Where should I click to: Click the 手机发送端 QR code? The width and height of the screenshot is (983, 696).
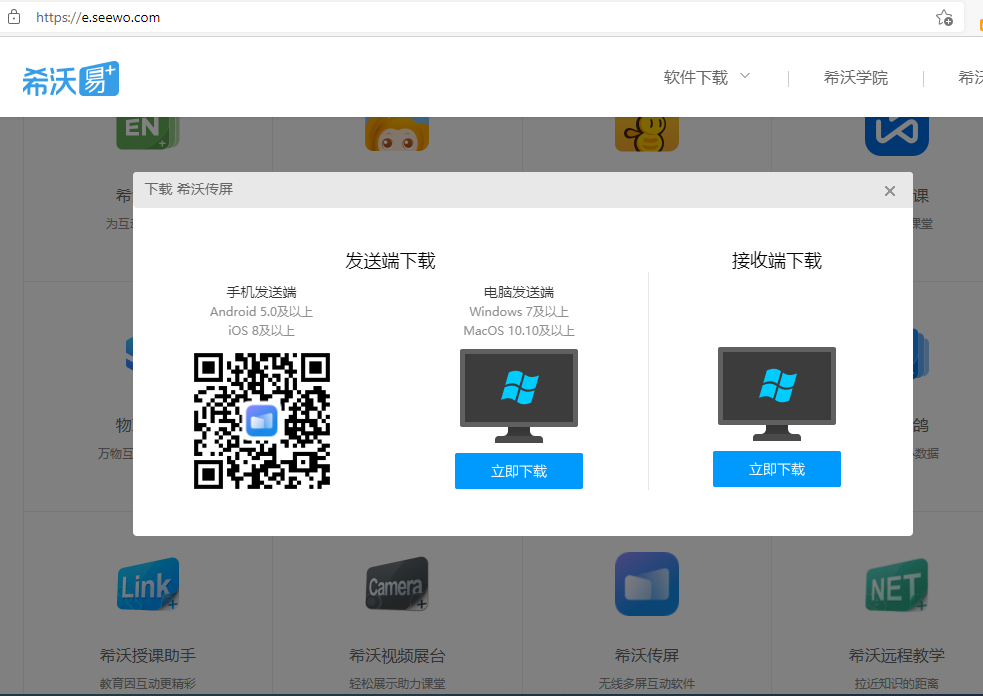(262, 421)
